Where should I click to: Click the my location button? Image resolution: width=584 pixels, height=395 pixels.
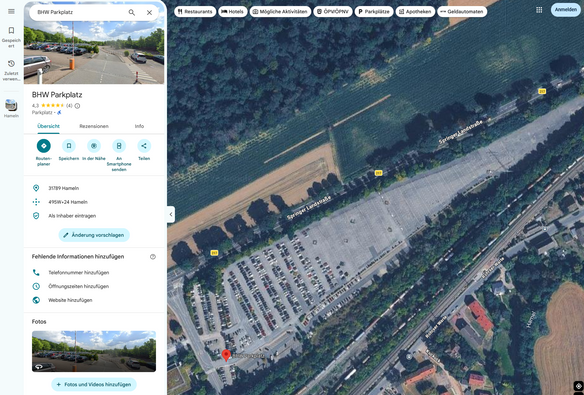pyautogui.click(x=578, y=386)
